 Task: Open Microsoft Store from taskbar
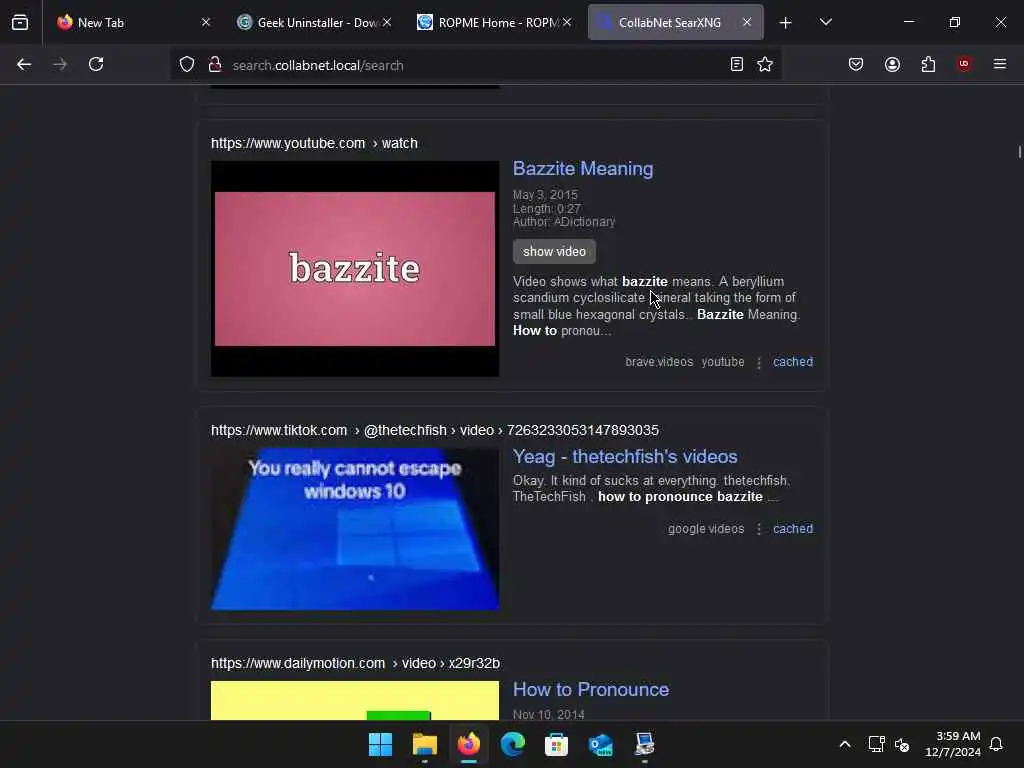(556, 744)
